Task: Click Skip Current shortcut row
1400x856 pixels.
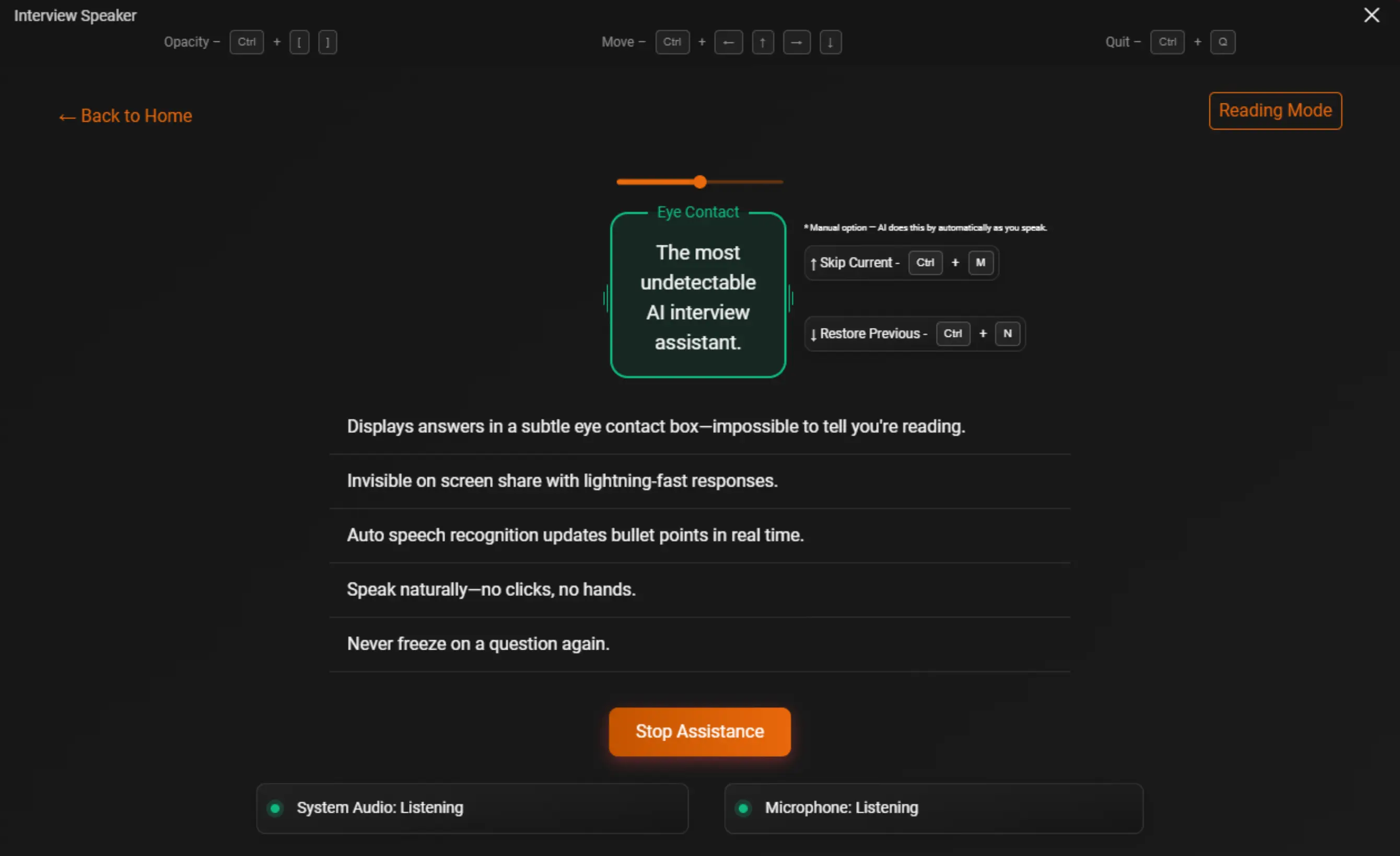Action: tap(901, 262)
